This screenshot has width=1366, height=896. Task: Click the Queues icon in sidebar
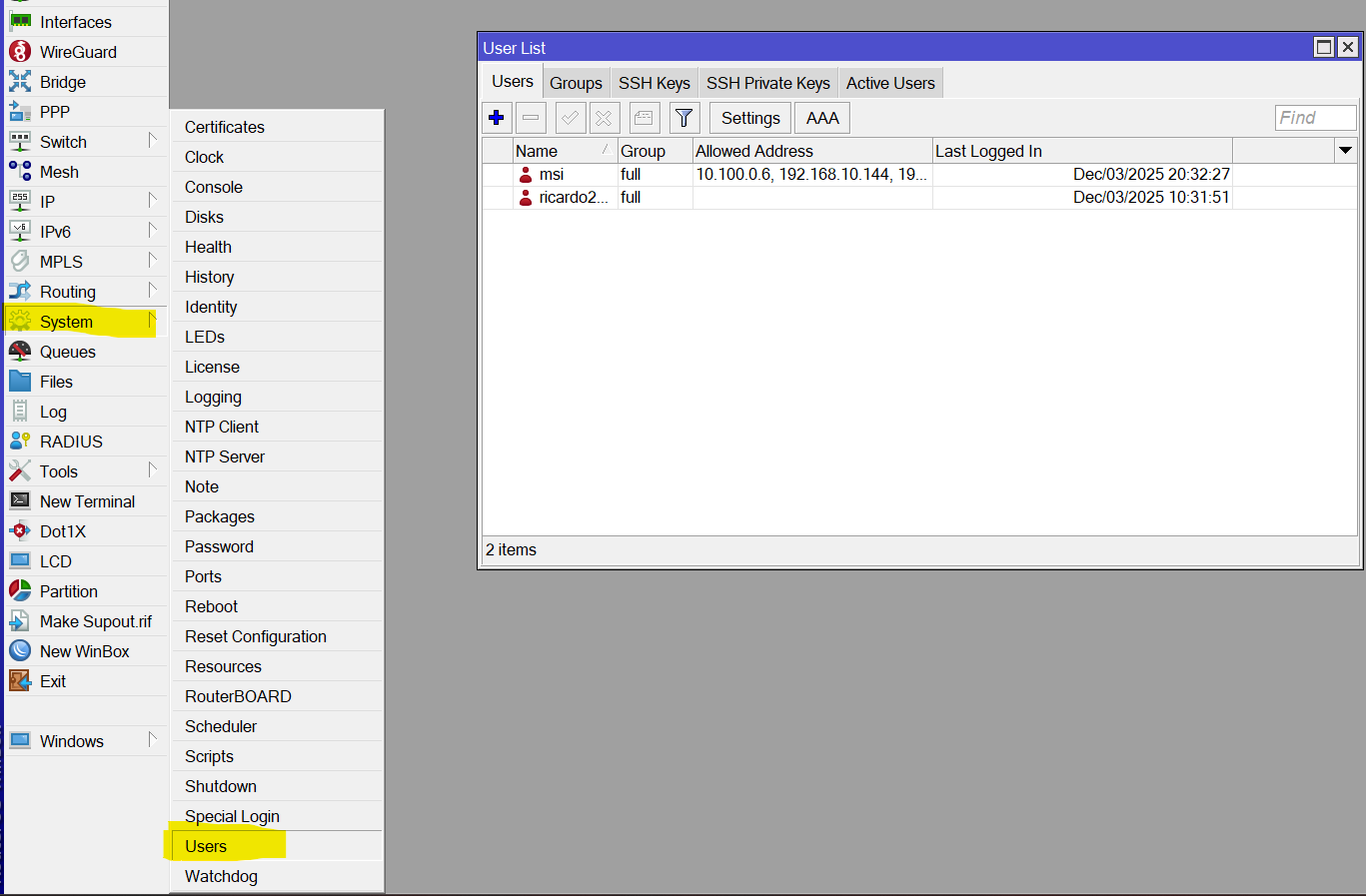(20, 352)
